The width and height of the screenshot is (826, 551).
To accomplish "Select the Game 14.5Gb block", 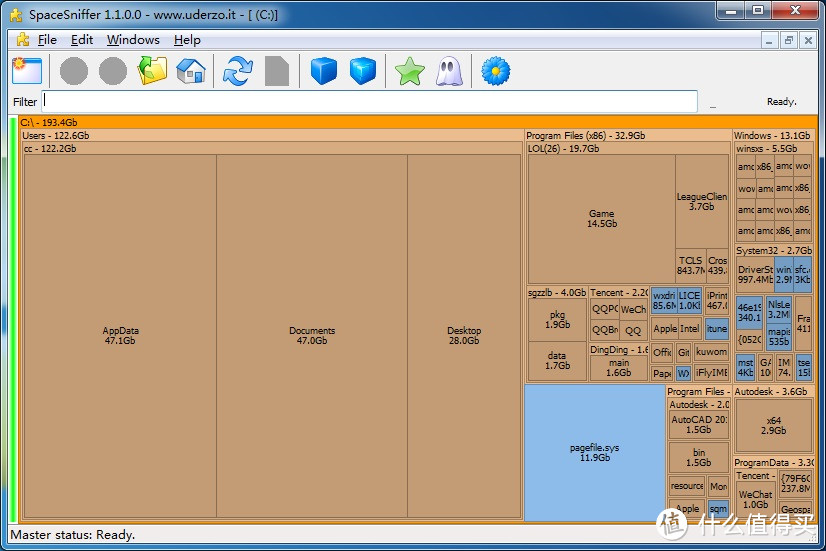I will [x=602, y=219].
